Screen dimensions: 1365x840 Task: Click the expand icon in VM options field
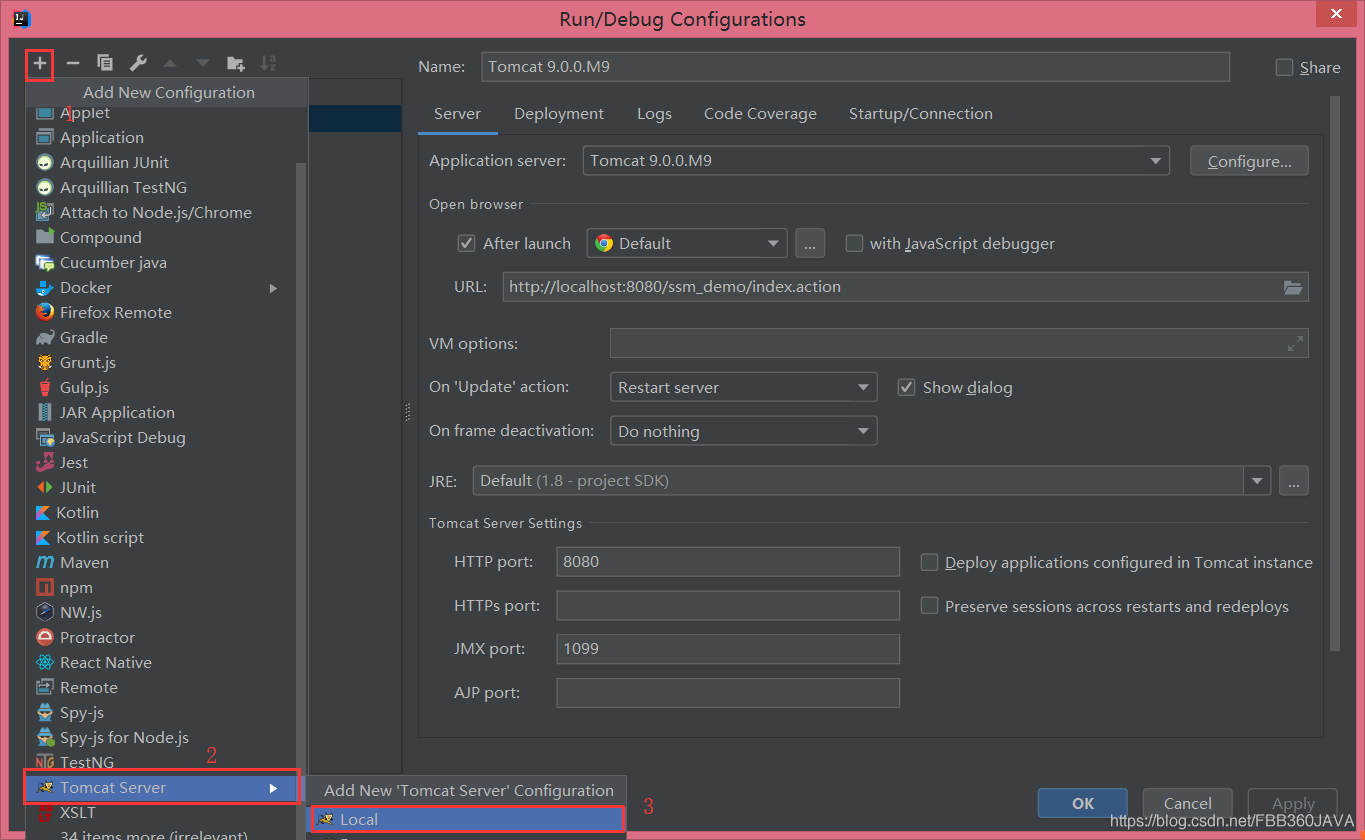point(1295,344)
